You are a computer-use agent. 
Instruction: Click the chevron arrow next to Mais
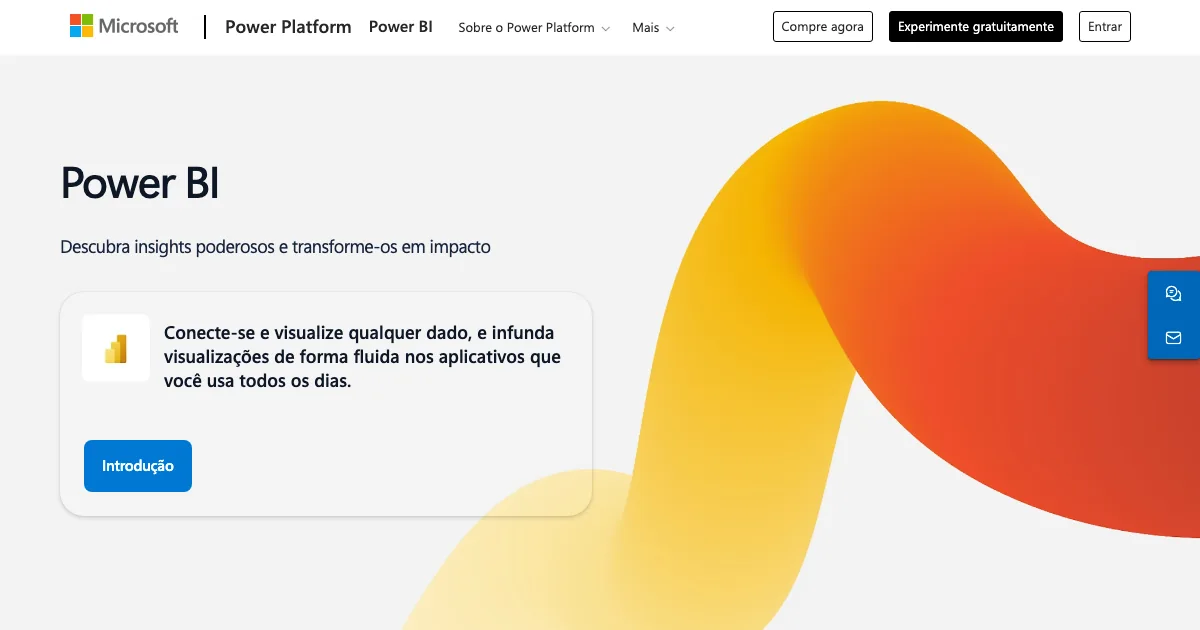[x=670, y=29]
